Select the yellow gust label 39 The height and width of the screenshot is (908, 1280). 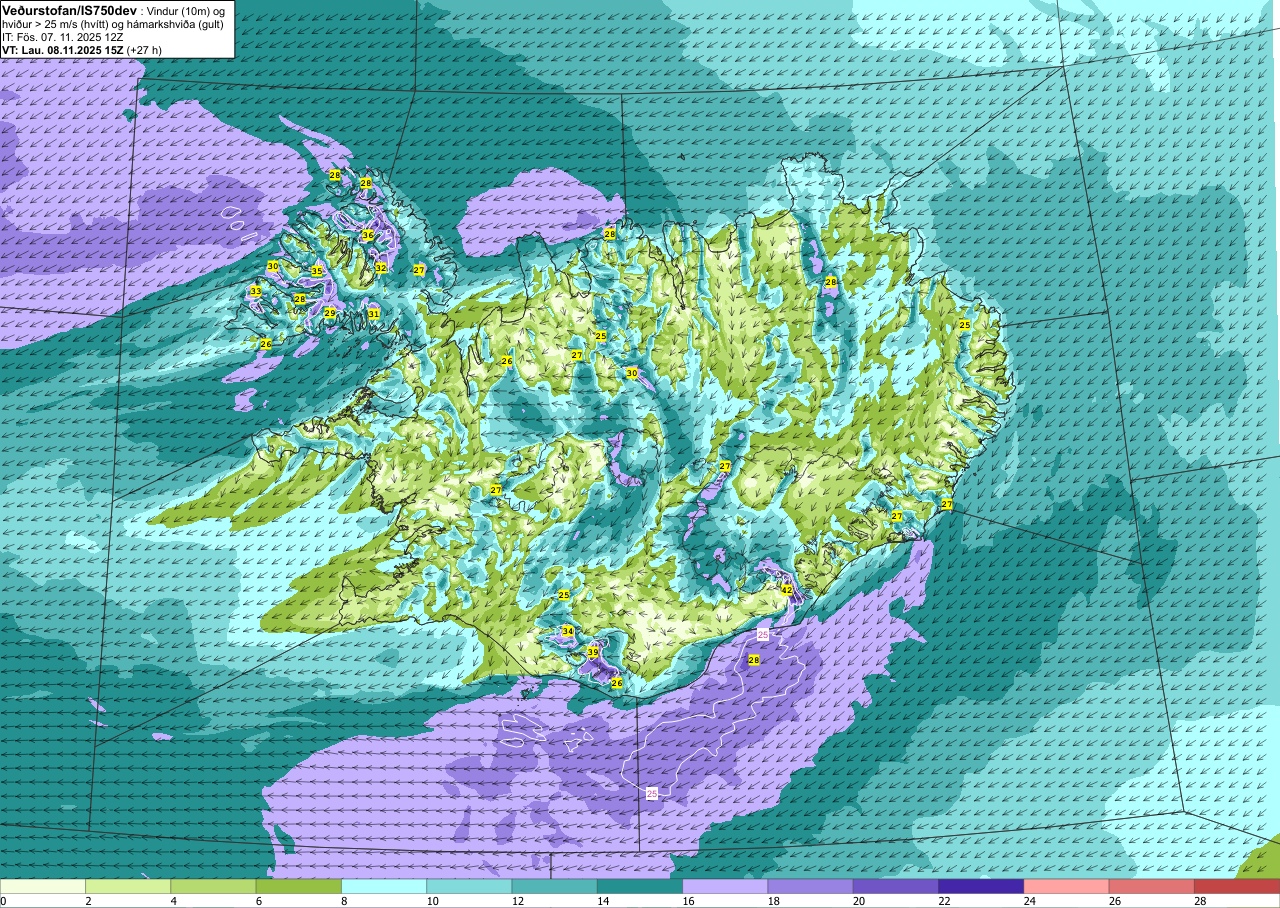click(593, 652)
